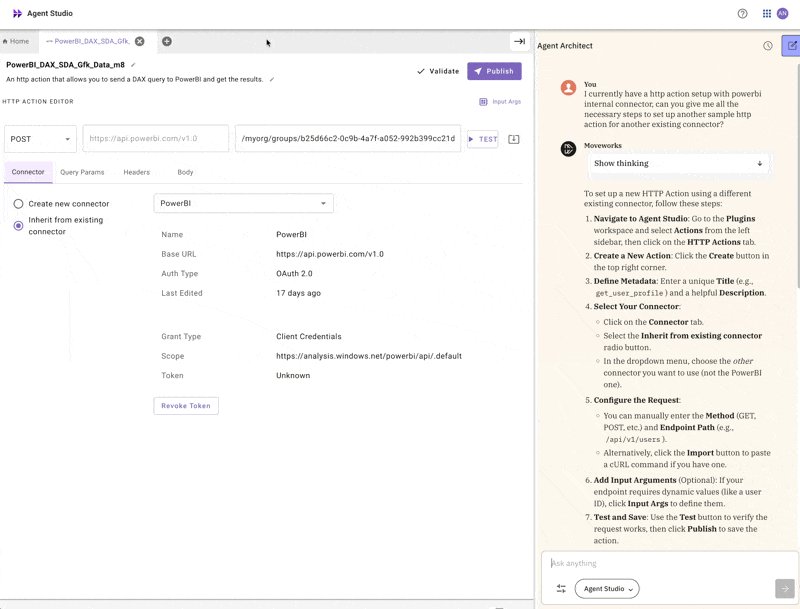Viewport: 800px width, 609px height.
Task: Click the HTTP ACTION EDITOR heading
Action: click(x=38, y=102)
